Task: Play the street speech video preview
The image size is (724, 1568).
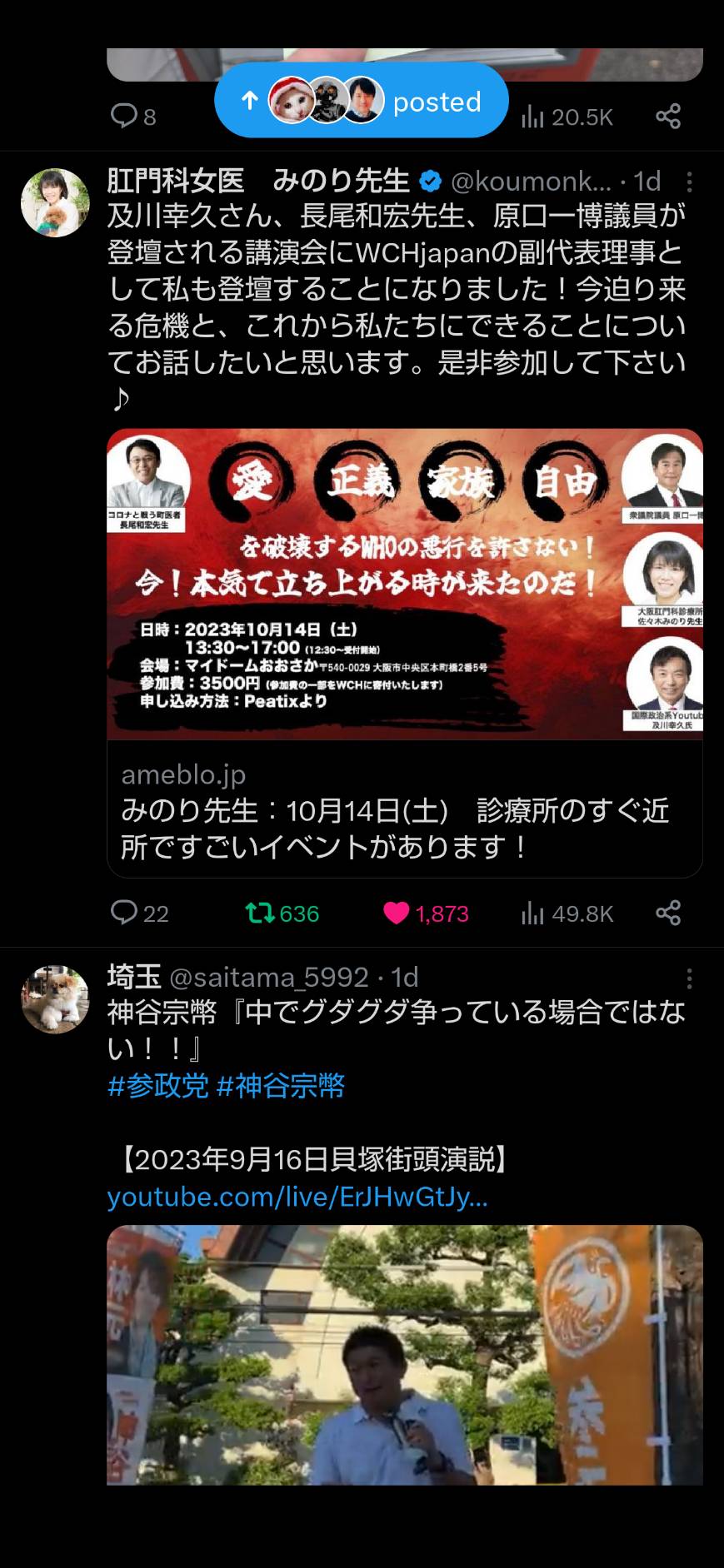Action: point(405,1354)
